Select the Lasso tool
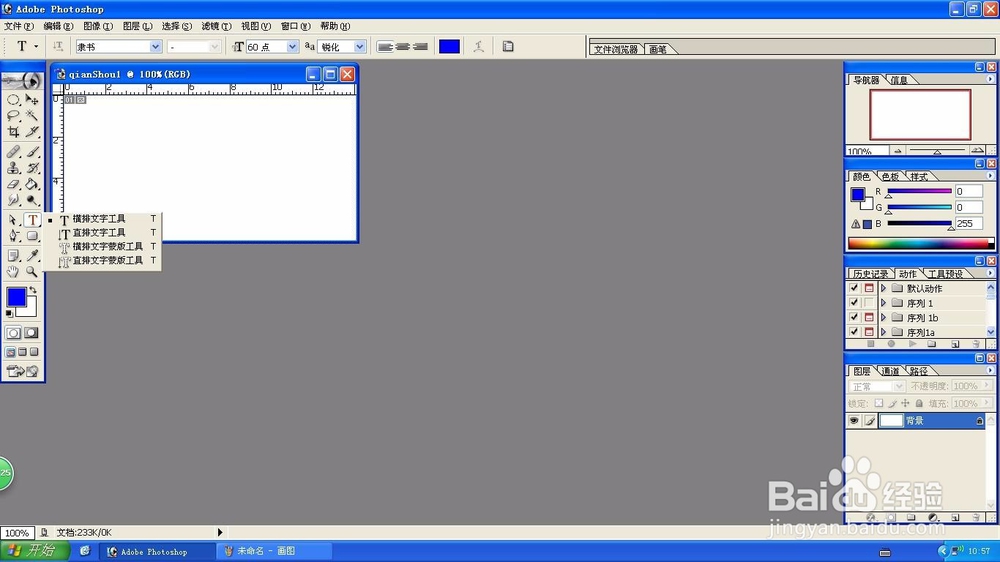The height and width of the screenshot is (562, 1000). pos(13,115)
